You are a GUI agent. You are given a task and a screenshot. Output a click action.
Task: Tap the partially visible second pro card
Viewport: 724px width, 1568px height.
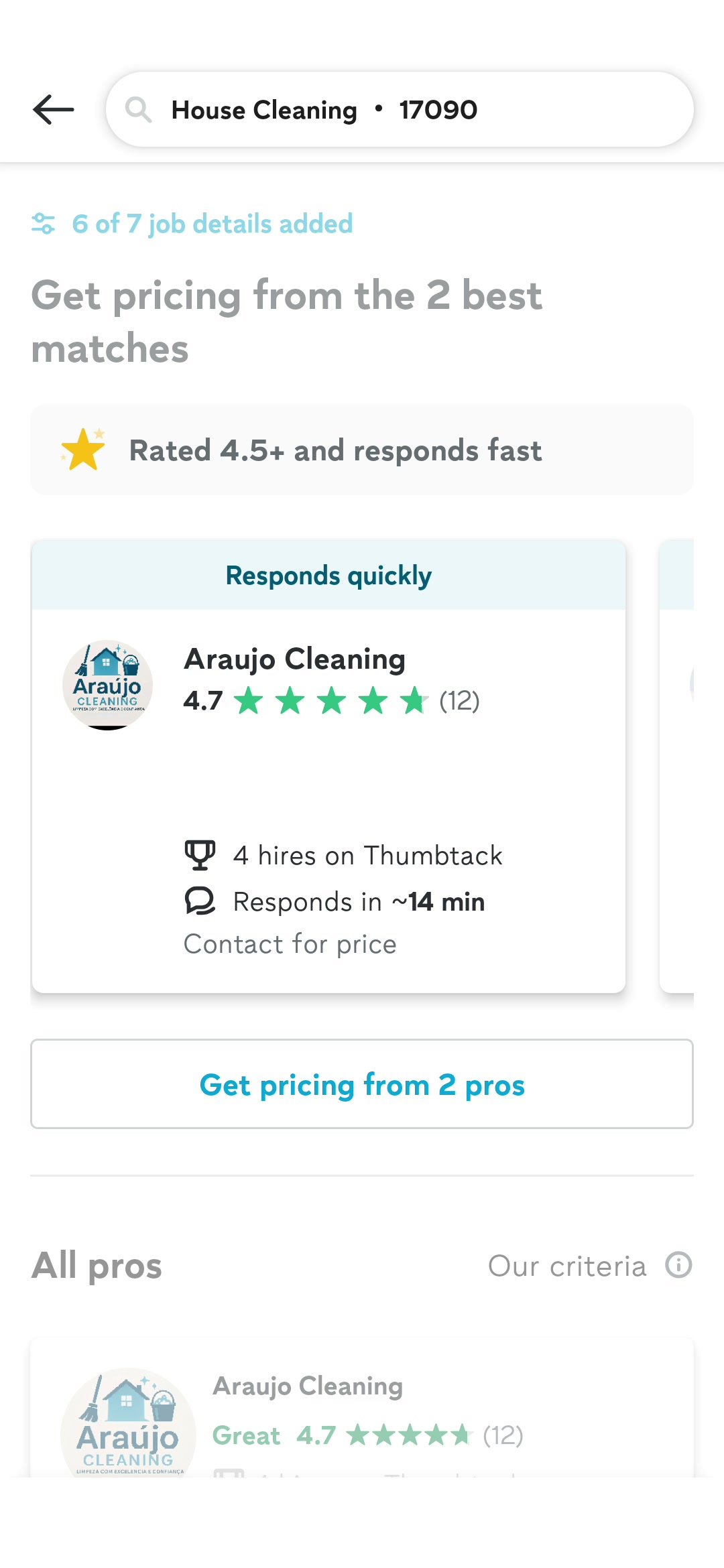click(676, 766)
